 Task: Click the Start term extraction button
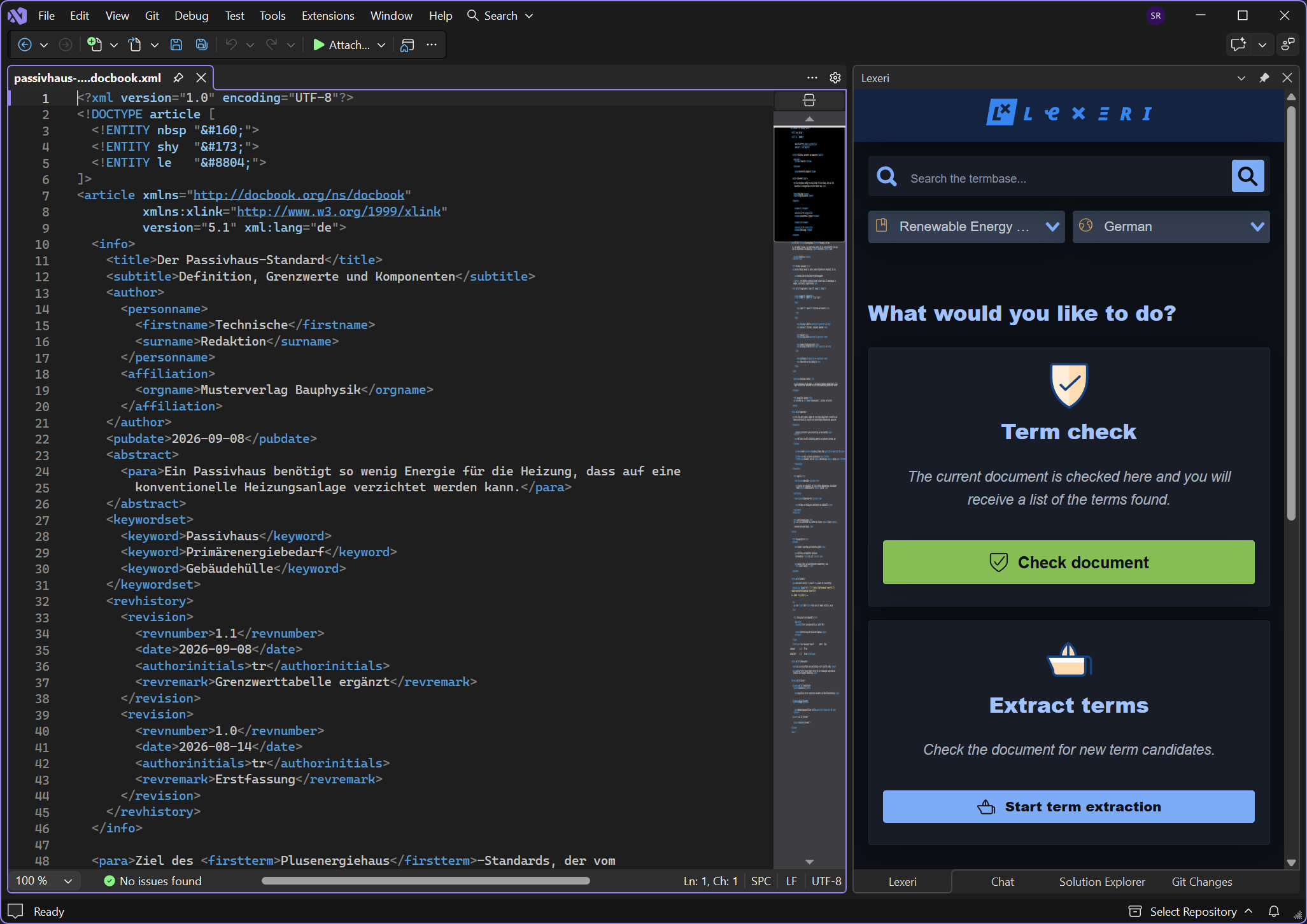(1068, 806)
